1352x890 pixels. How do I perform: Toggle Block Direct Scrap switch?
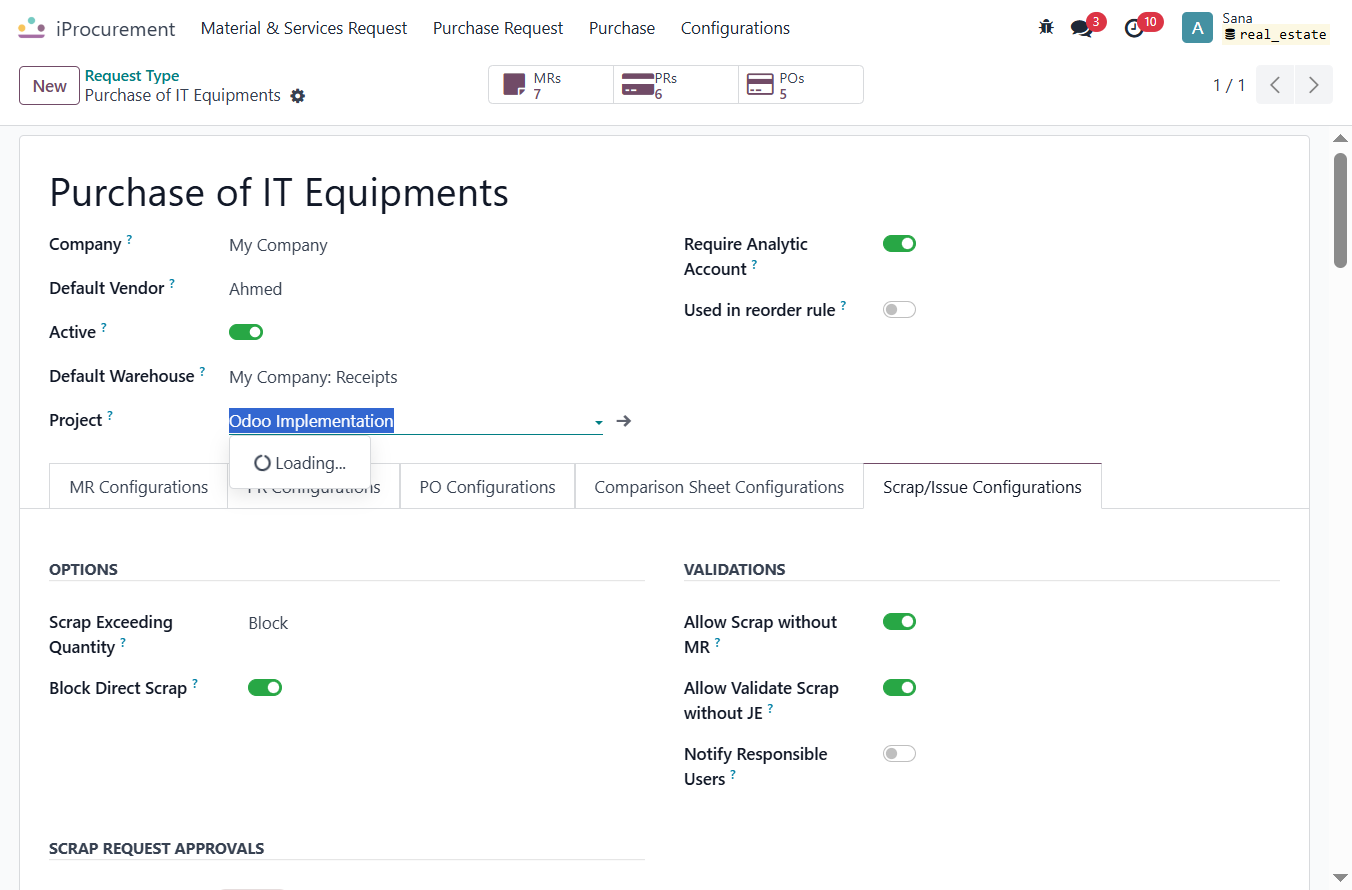265,688
